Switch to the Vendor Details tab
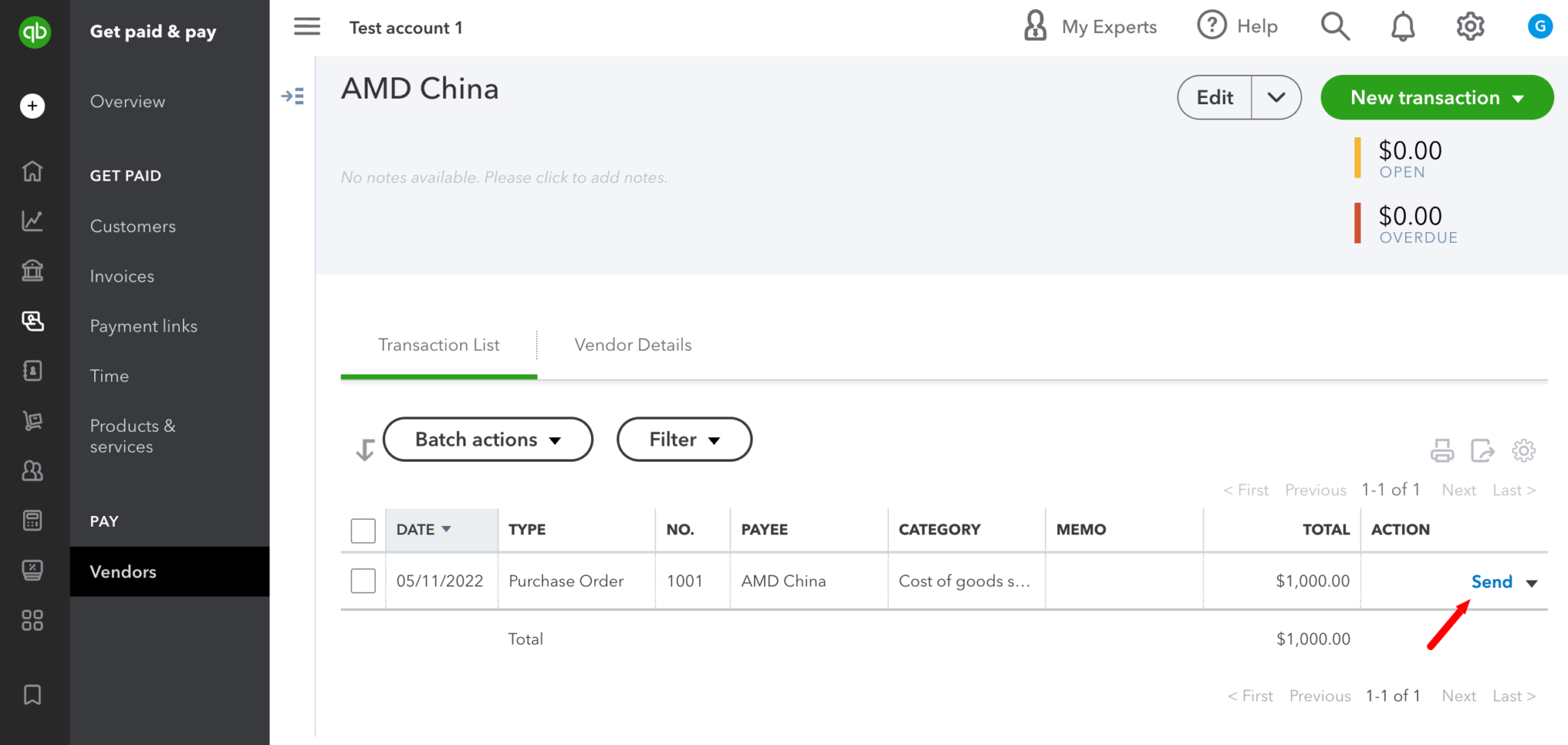 [x=632, y=345]
